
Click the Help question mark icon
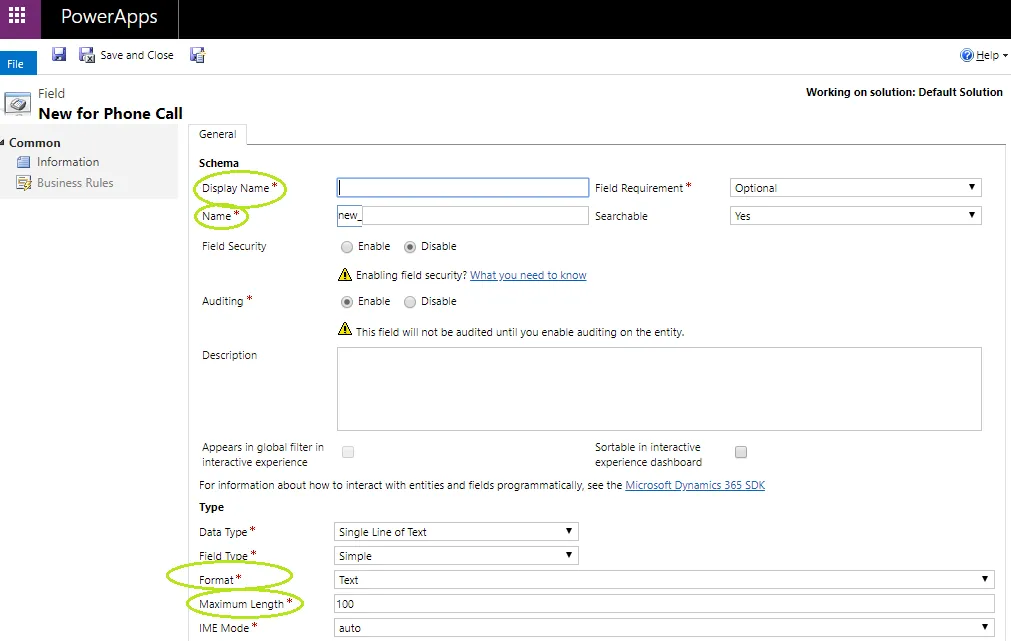coord(967,55)
